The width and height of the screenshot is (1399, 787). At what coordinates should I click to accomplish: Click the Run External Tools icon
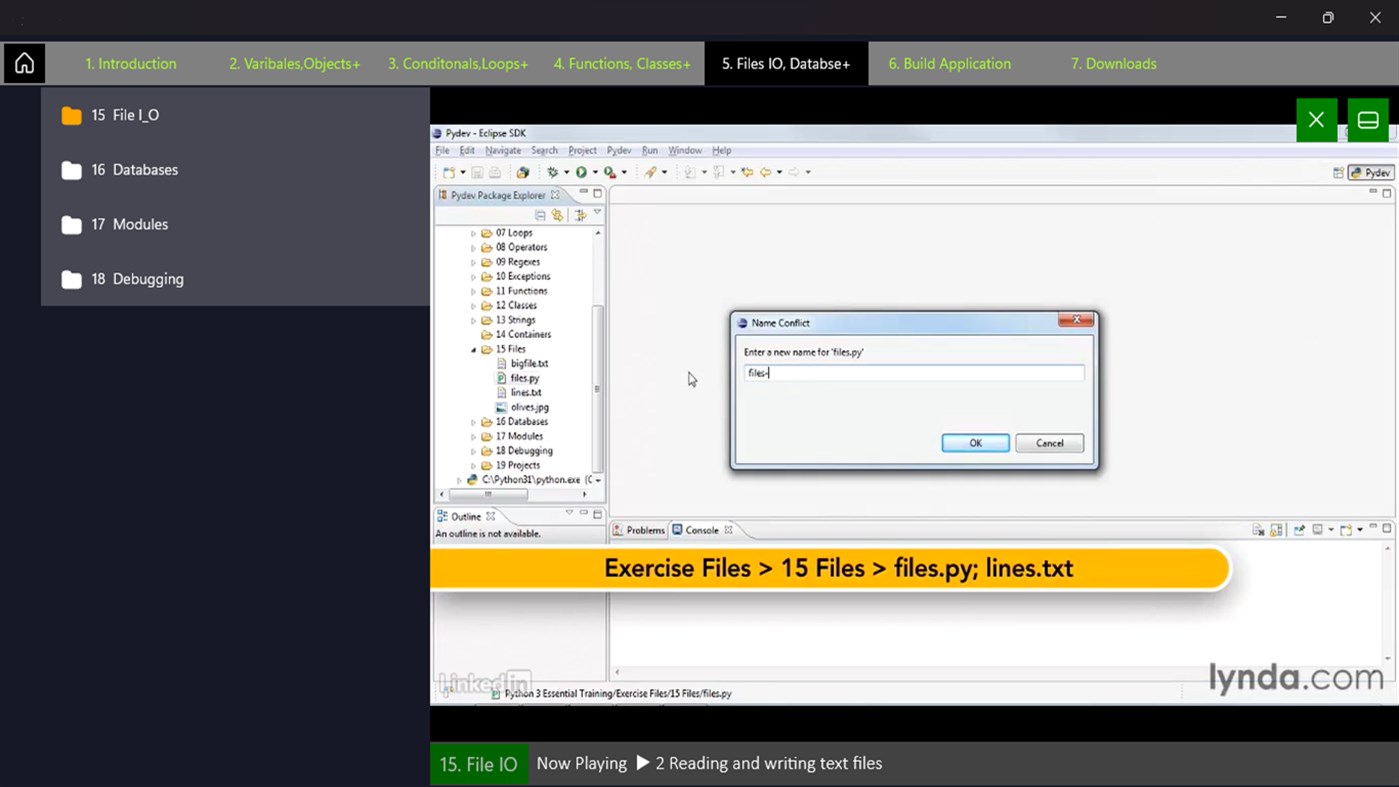coord(610,172)
